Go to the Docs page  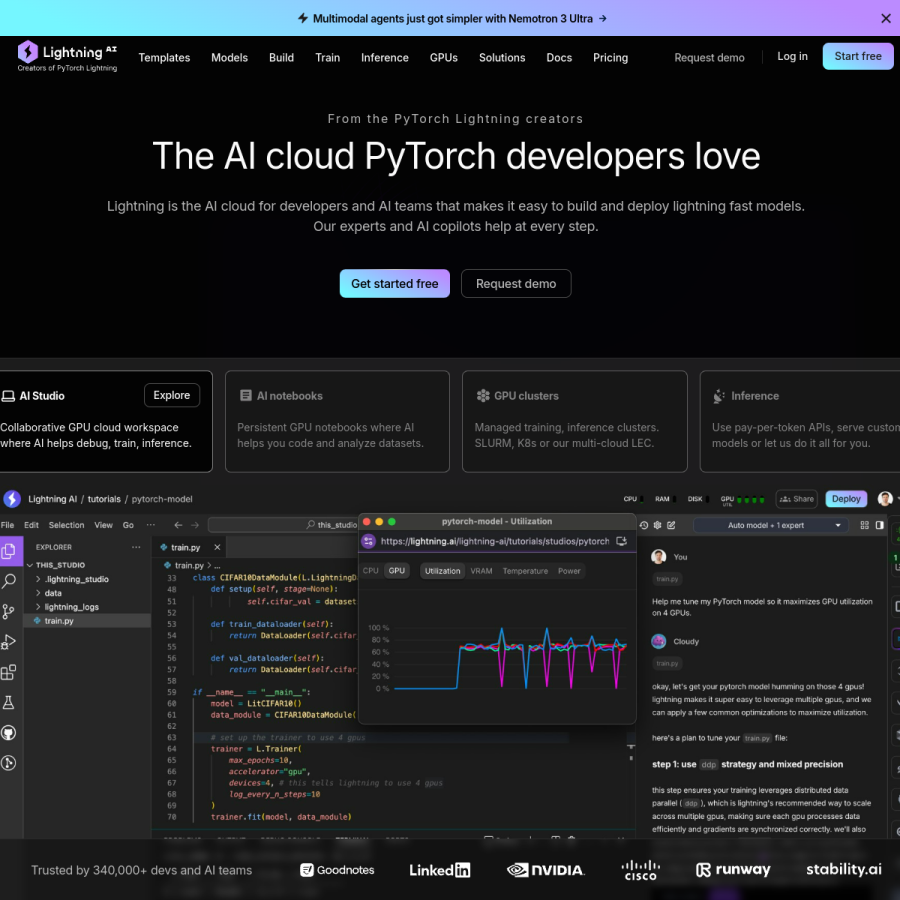point(559,57)
